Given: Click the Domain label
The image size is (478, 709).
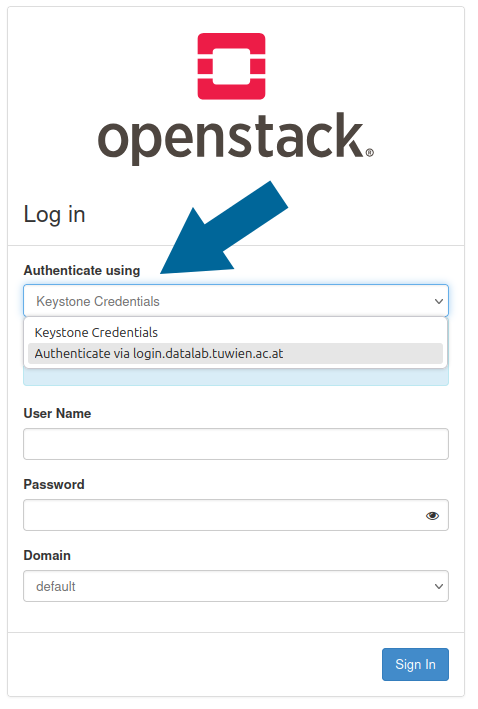Looking at the screenshot, I should [x=47, y=555].
